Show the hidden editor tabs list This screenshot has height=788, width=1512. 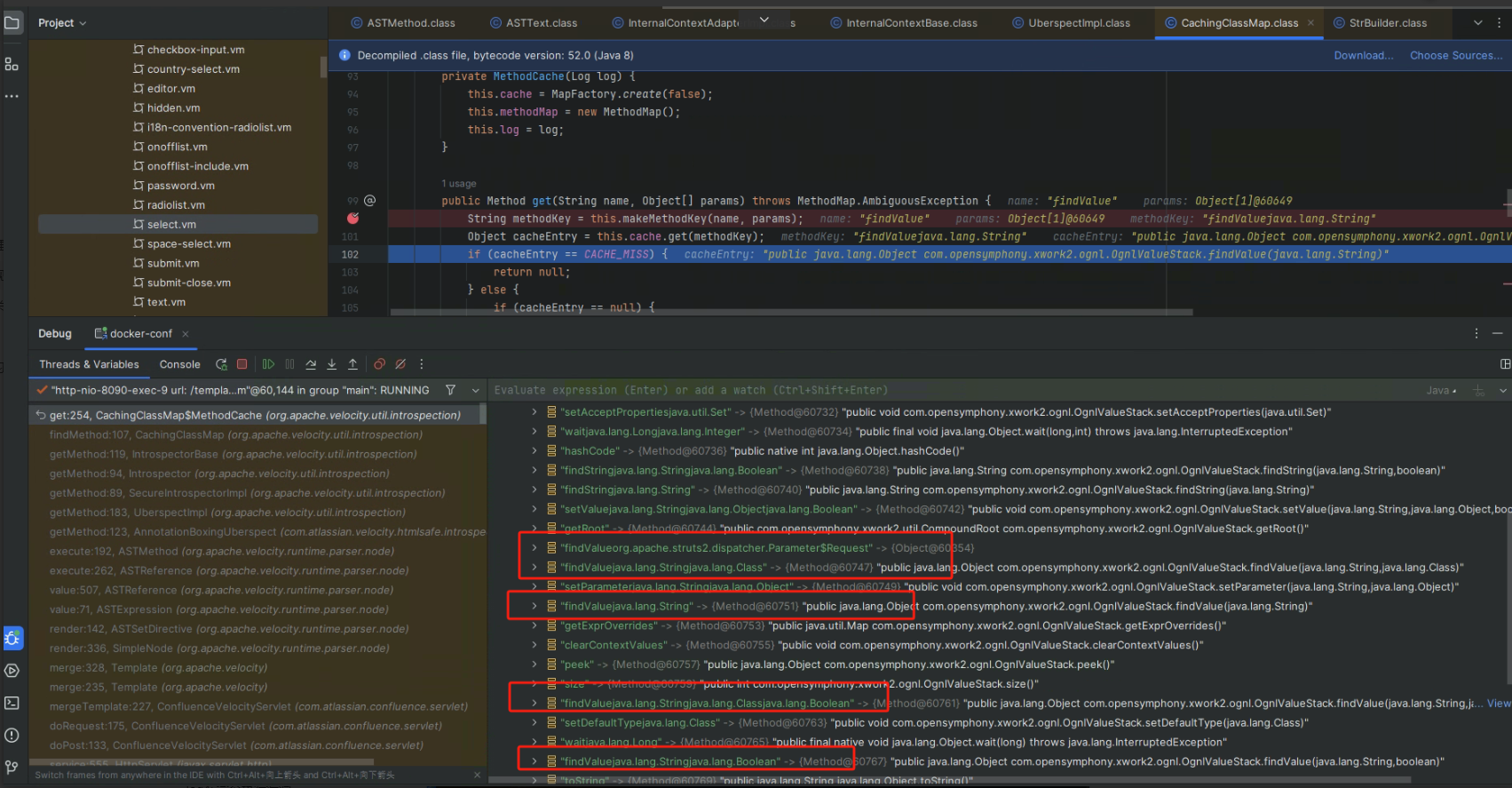(x=1478, y=22)
